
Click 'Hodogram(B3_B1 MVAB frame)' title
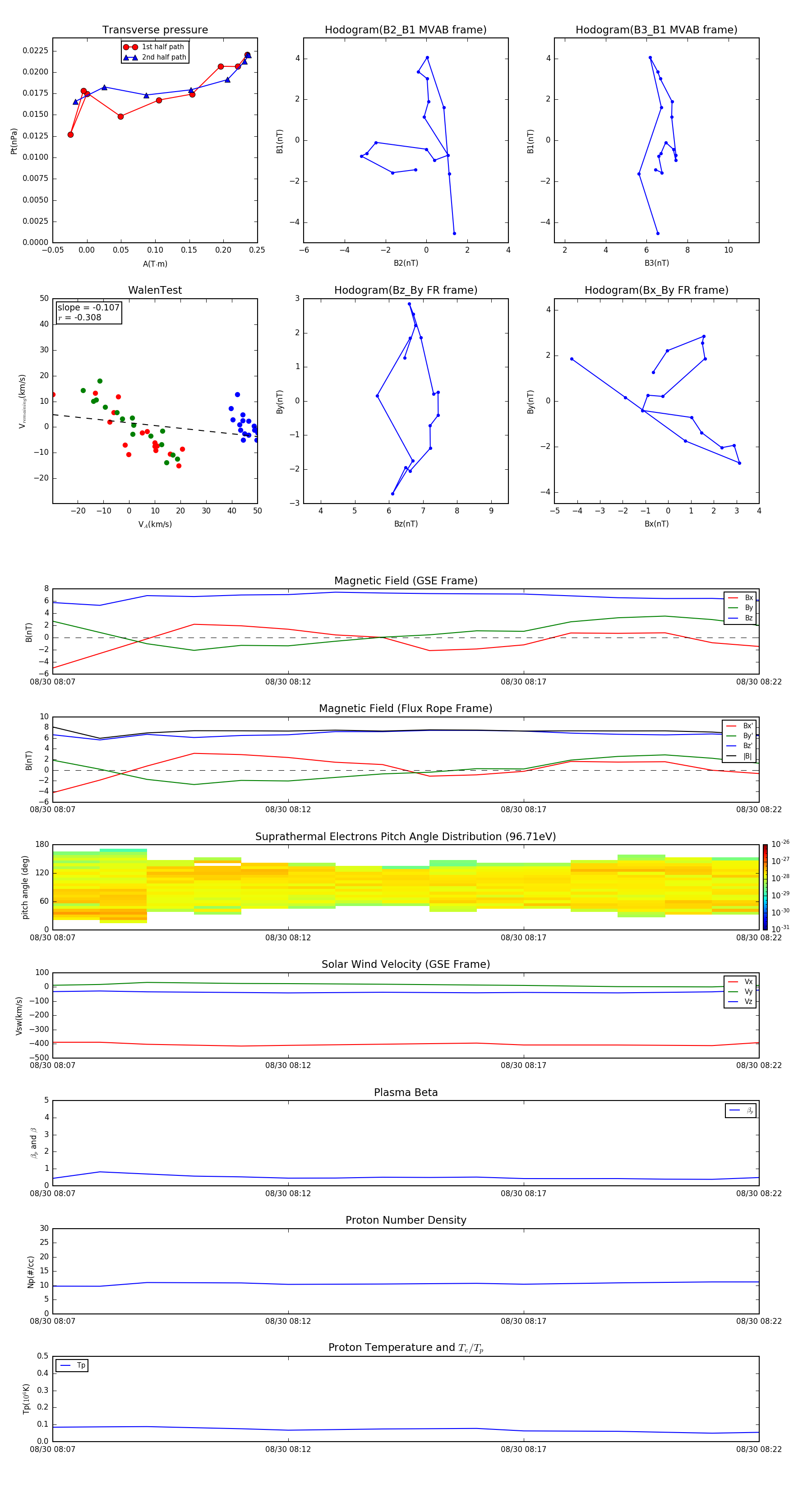[x=656, y=30]
